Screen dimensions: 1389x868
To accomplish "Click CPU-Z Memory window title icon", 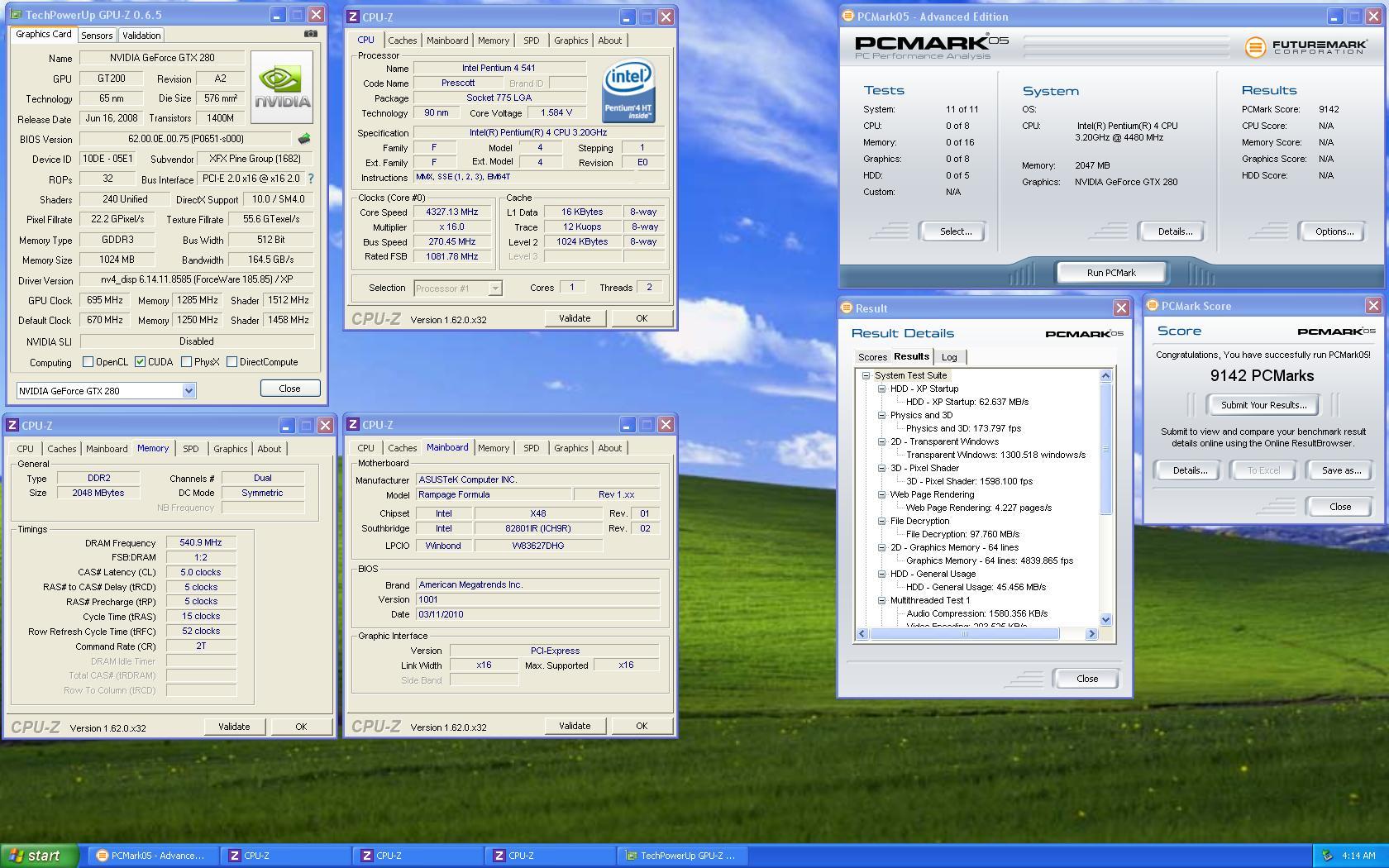I will (x=12, y=425).
